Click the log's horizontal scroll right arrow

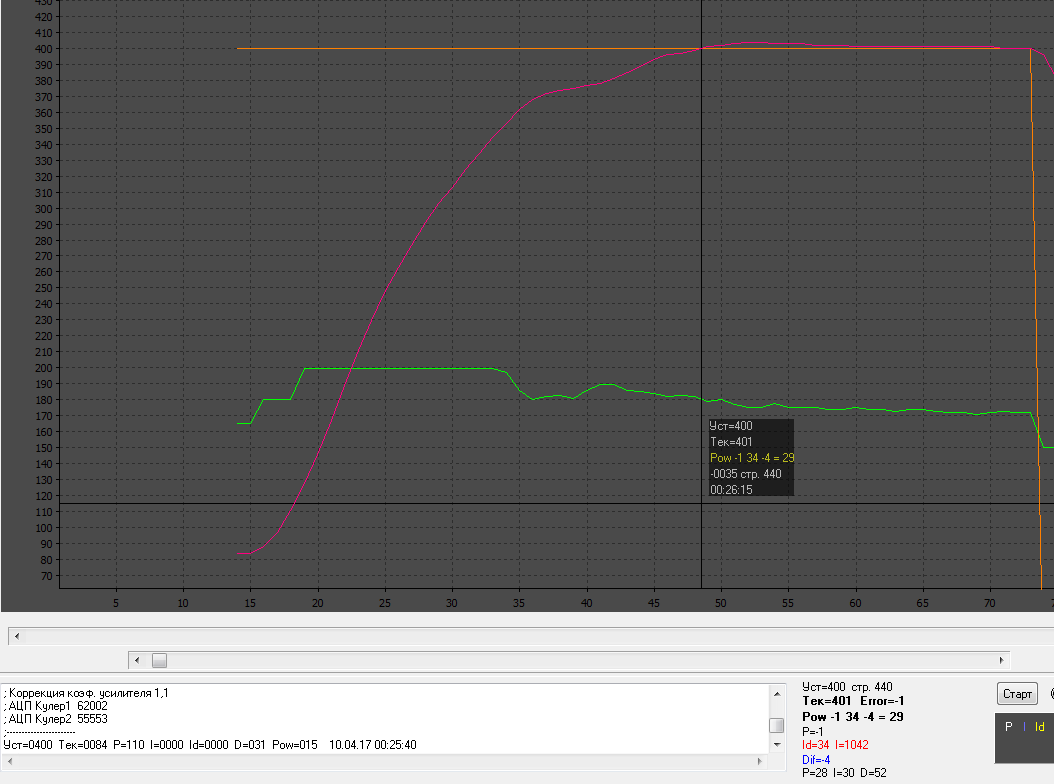[762, 759]
